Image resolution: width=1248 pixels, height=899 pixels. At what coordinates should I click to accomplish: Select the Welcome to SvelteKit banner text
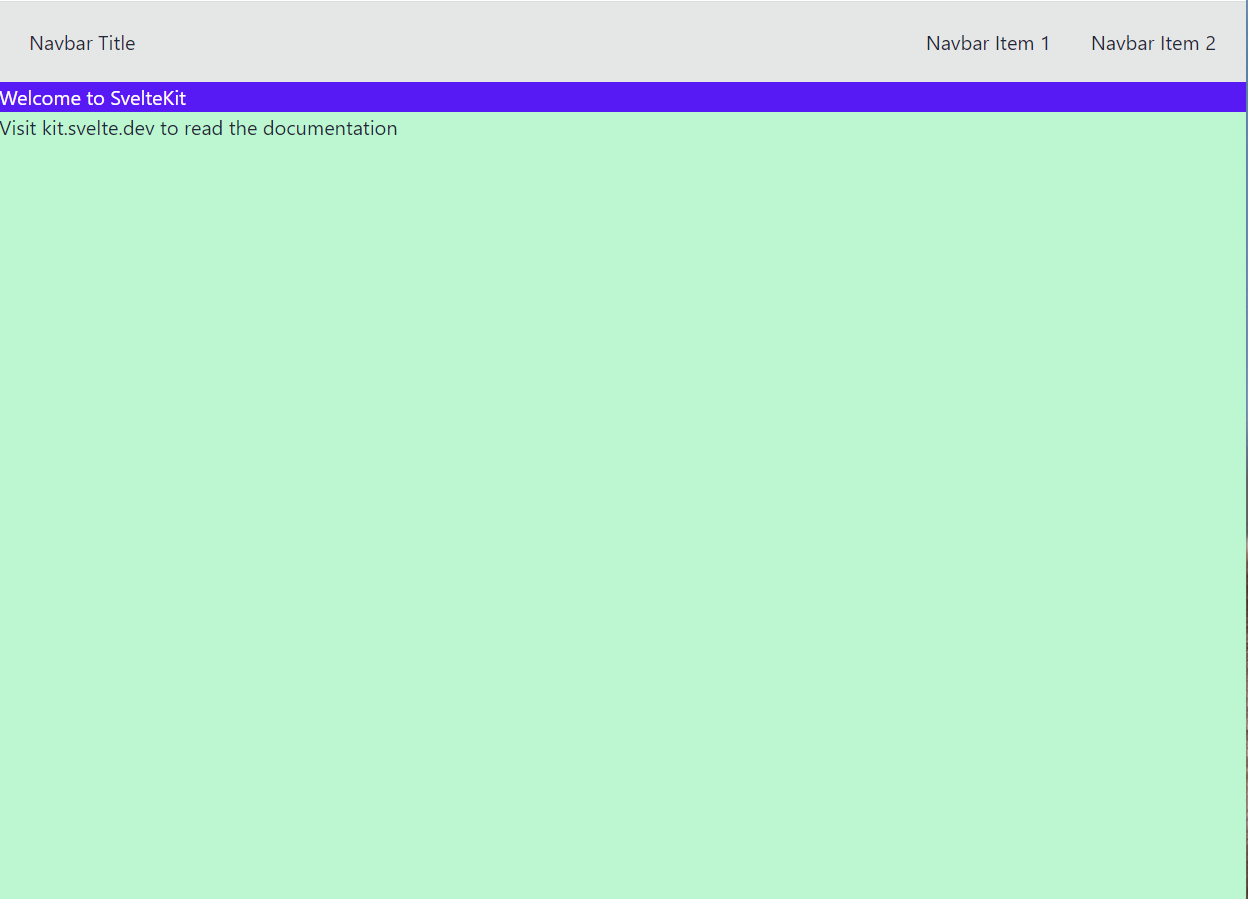[93, 97]
